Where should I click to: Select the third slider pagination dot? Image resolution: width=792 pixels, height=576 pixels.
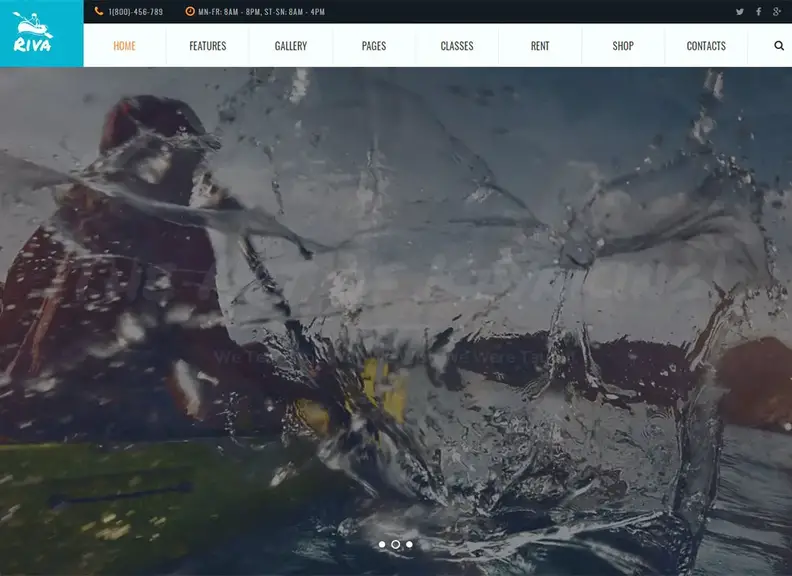[409, 544]
